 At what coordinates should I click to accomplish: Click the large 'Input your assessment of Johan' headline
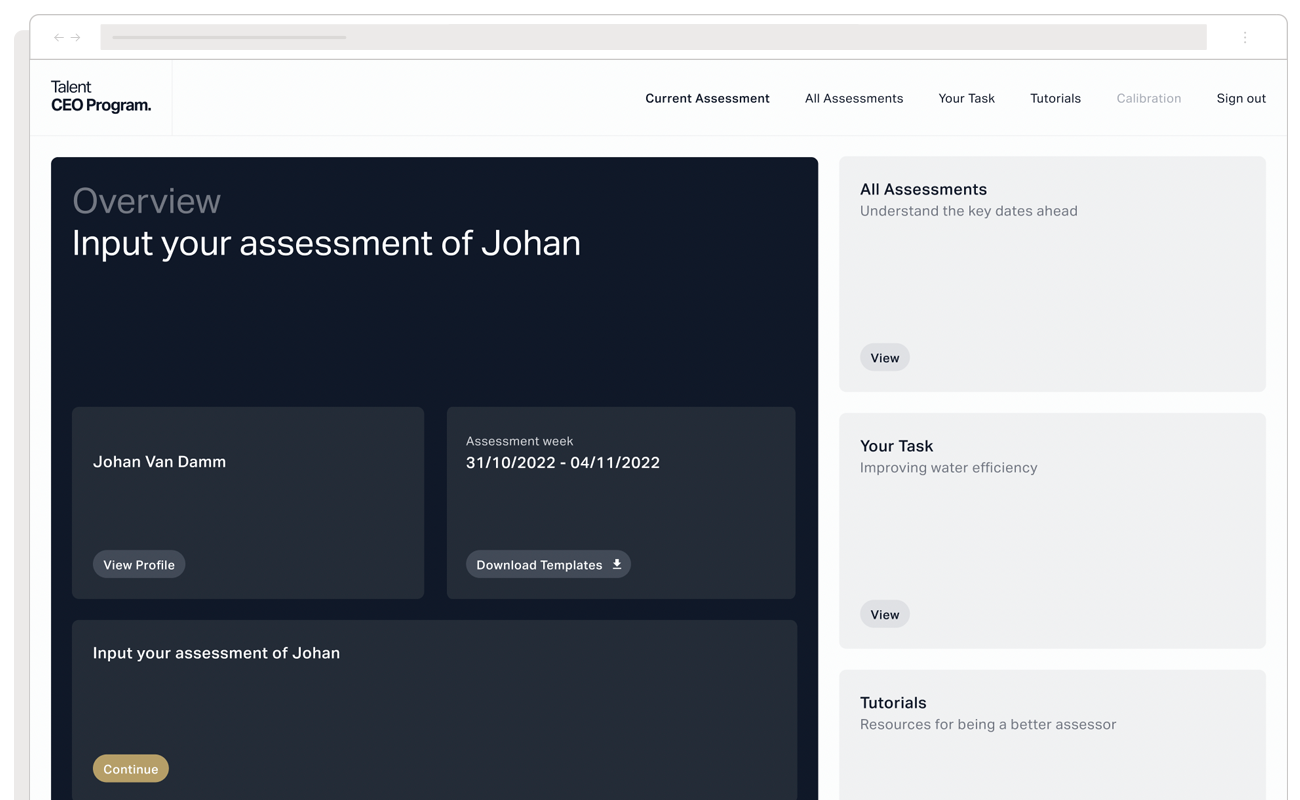pos(326,243)
